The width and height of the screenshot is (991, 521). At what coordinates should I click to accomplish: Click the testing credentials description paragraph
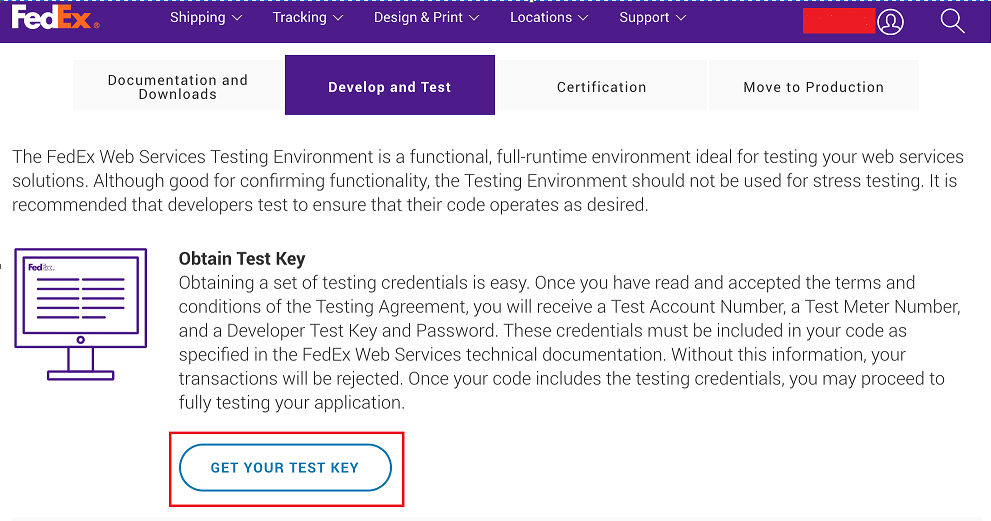[562, 343]
